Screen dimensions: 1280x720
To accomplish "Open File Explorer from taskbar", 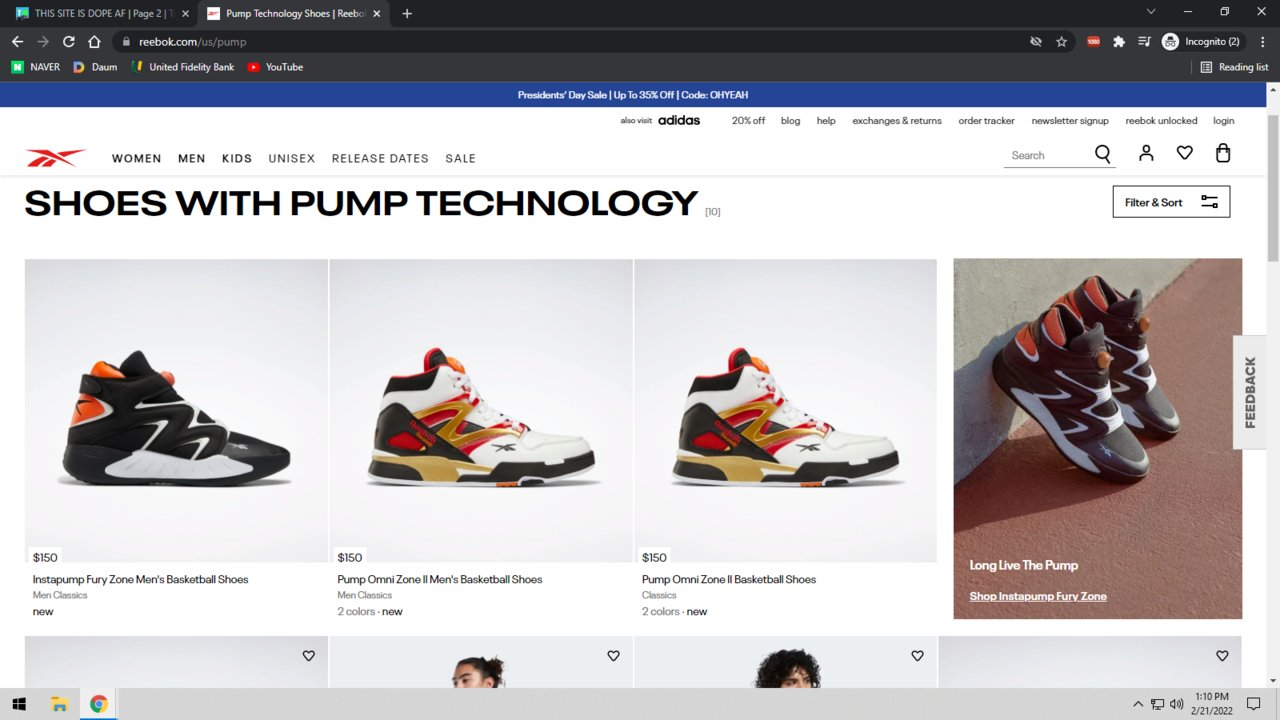I will (x=59, y=704).
